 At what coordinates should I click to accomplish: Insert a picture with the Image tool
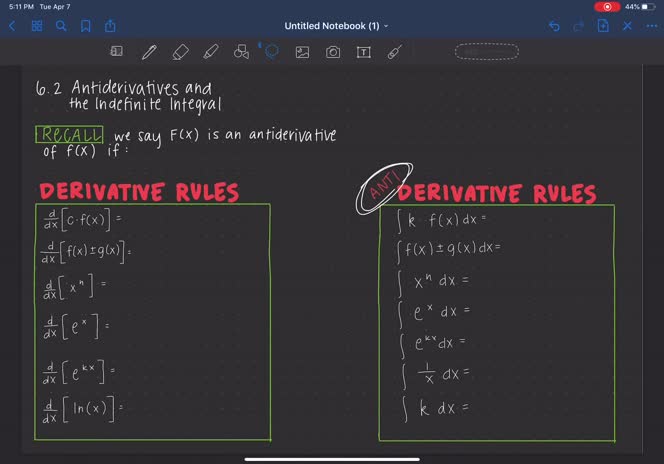tap(302, 52)
